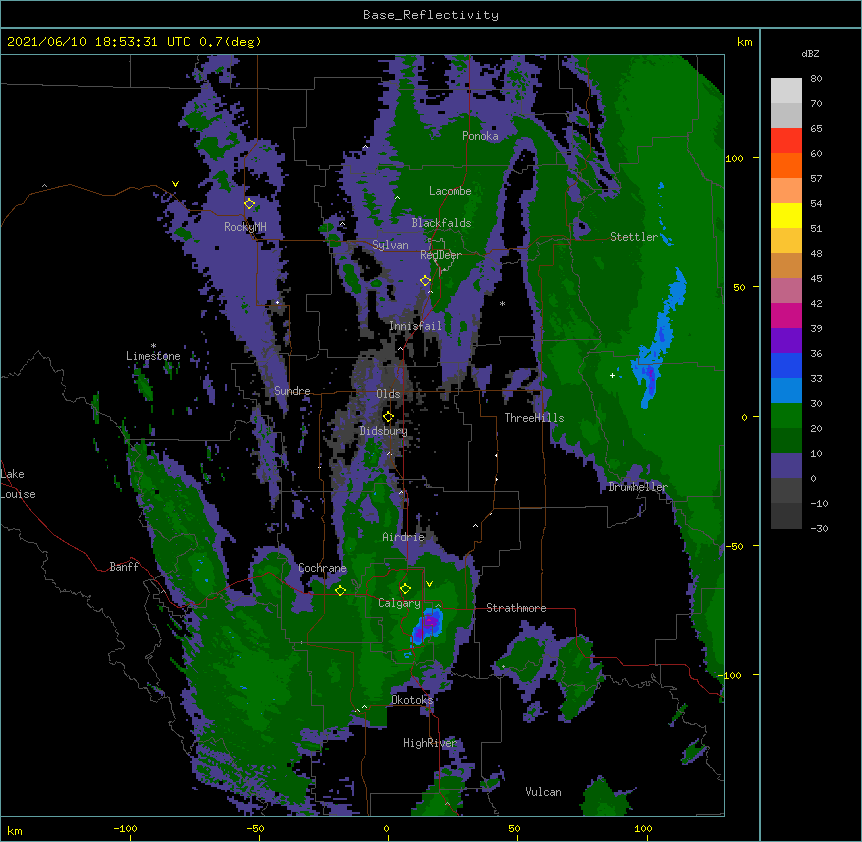
Task: Click the light gray 80–70 dBZ legend swatch
Action: point(786,91)
